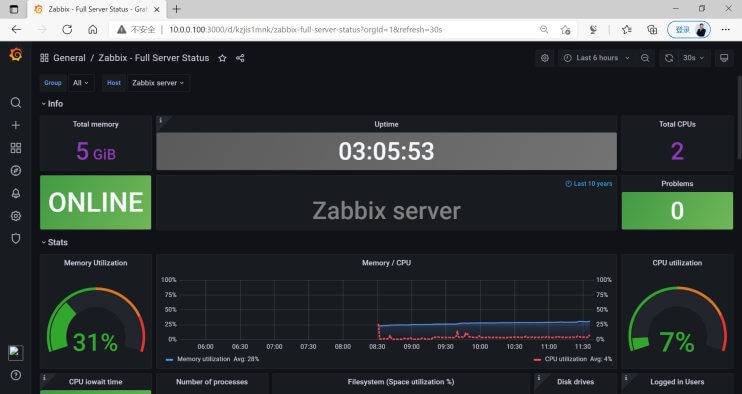Open the CPU utilization panel title menu
The width and height of the screenshot is (742, 394).
(x=677, y=263)
